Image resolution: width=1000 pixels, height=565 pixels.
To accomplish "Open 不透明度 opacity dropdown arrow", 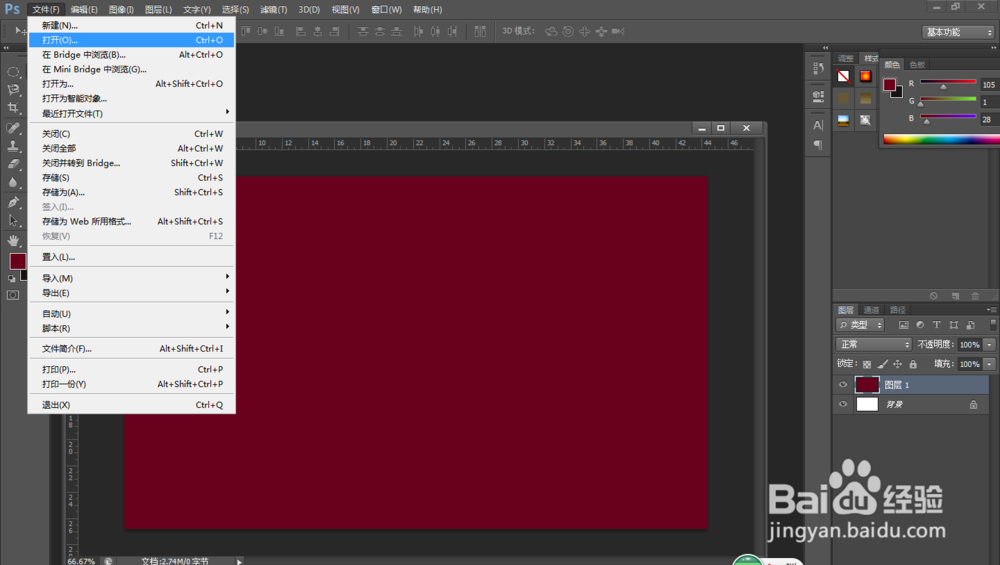I will (x=989, y=344).
